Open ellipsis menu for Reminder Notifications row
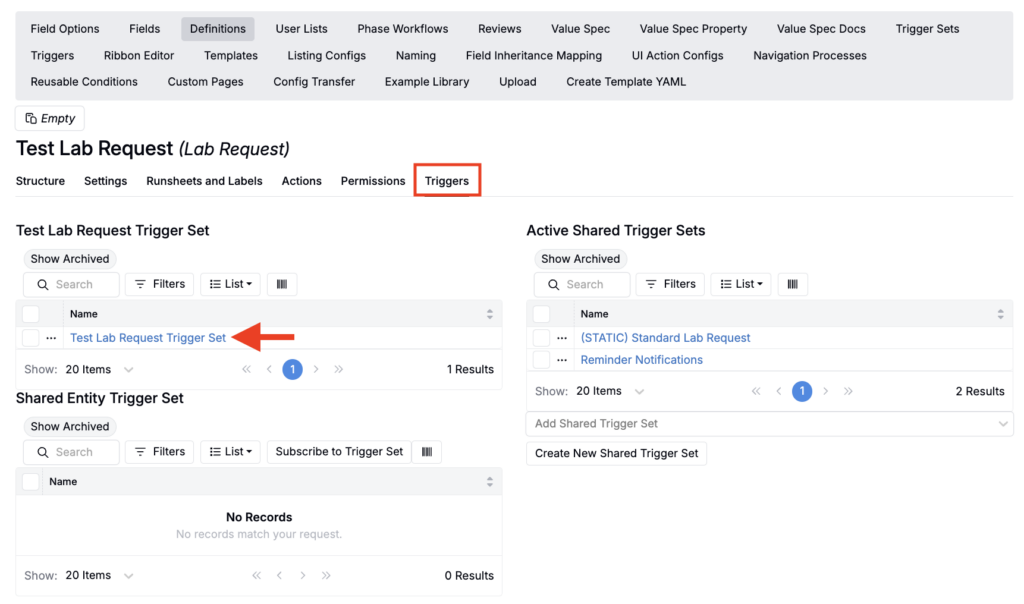The image size is (1024, 604). tap(562, 360)
